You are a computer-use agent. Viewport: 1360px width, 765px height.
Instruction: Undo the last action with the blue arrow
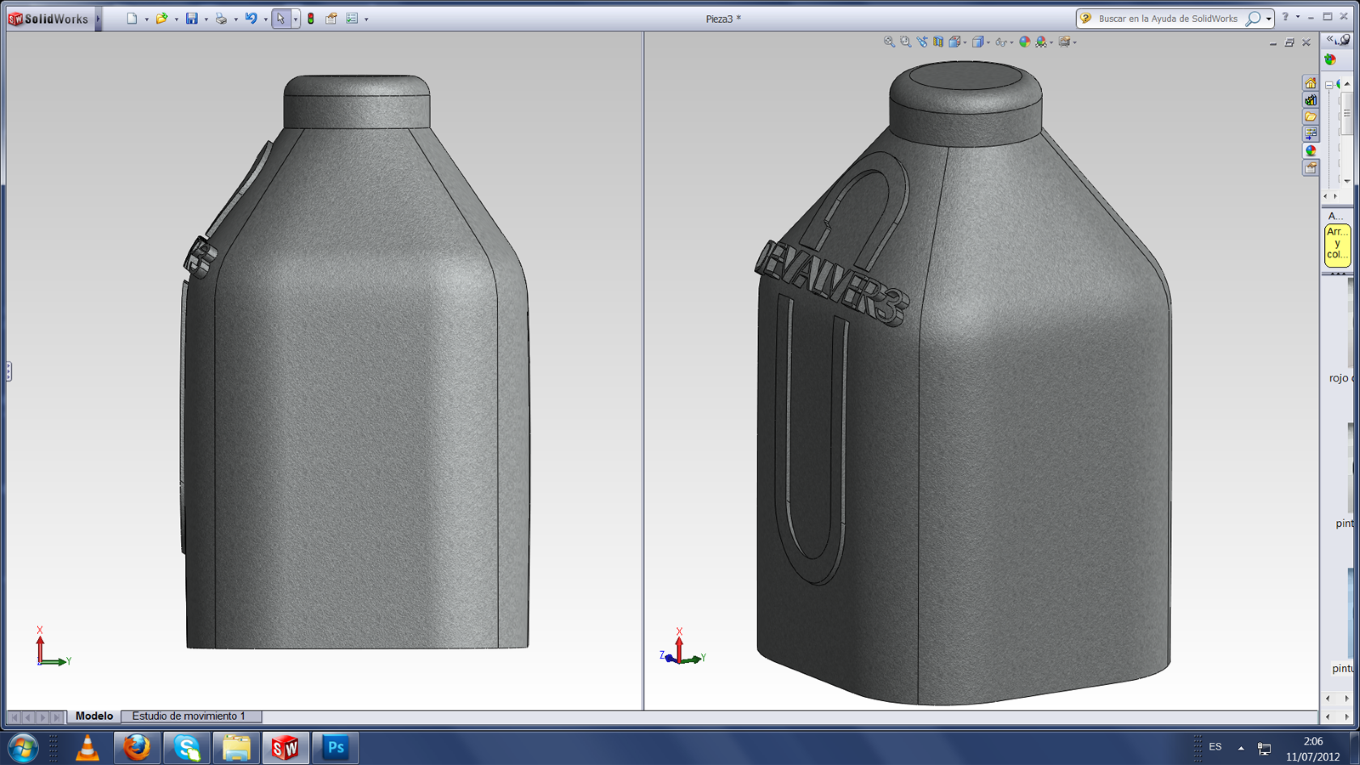click(x=251, y=19)
